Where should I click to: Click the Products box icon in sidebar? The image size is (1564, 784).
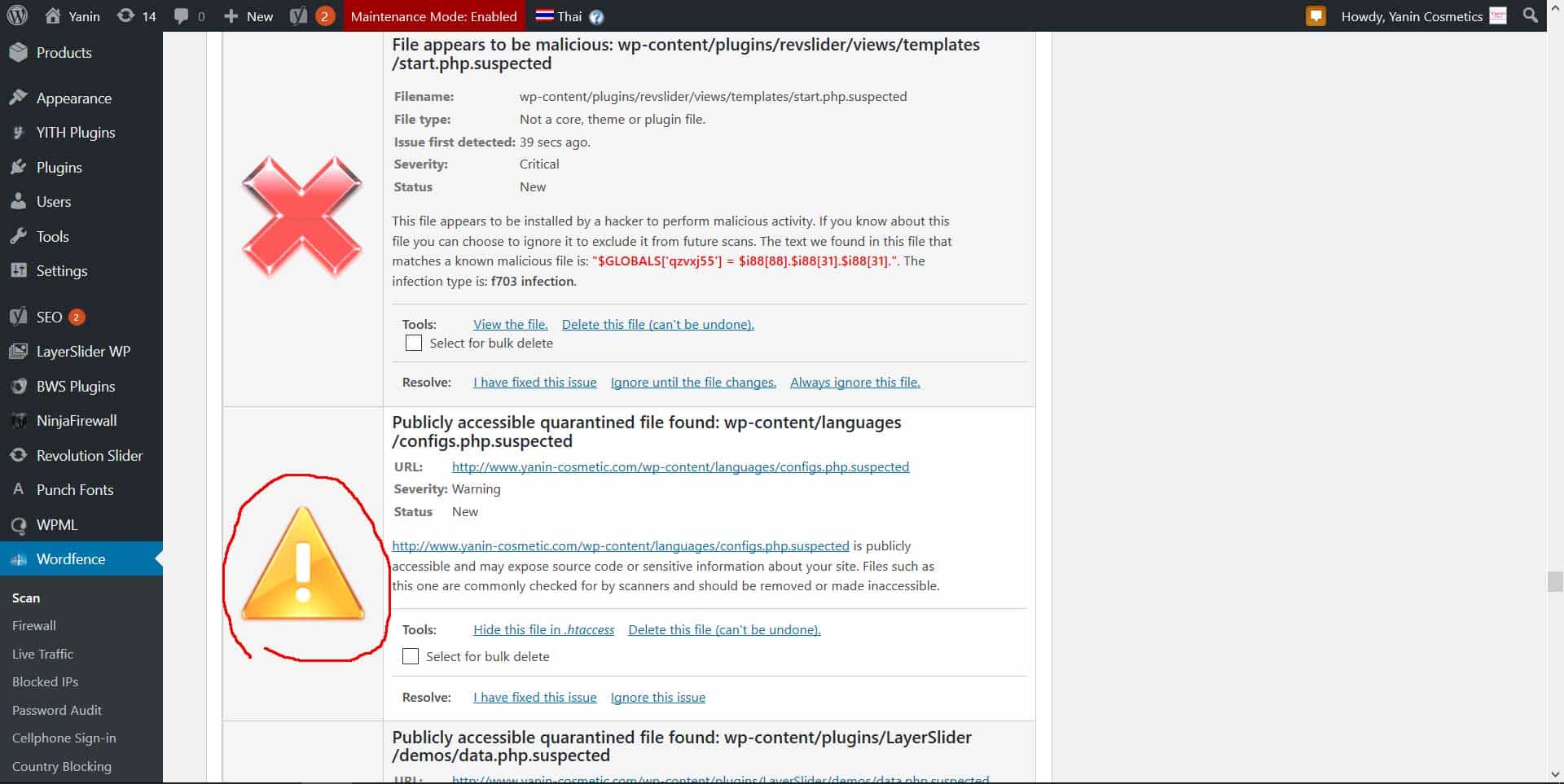coord(19,52)
